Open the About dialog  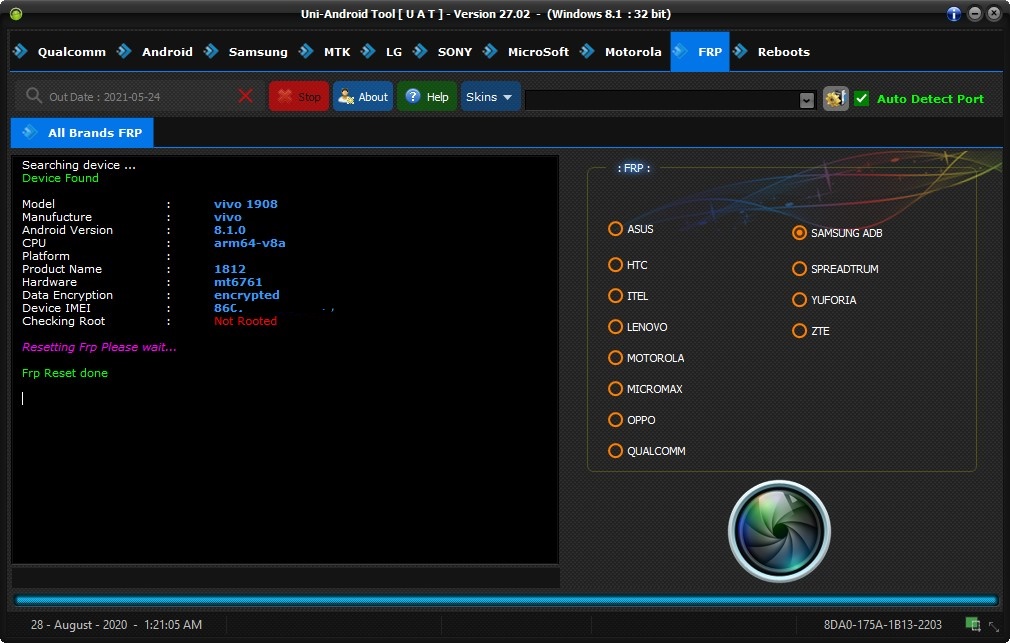click(x=363, y=97)
